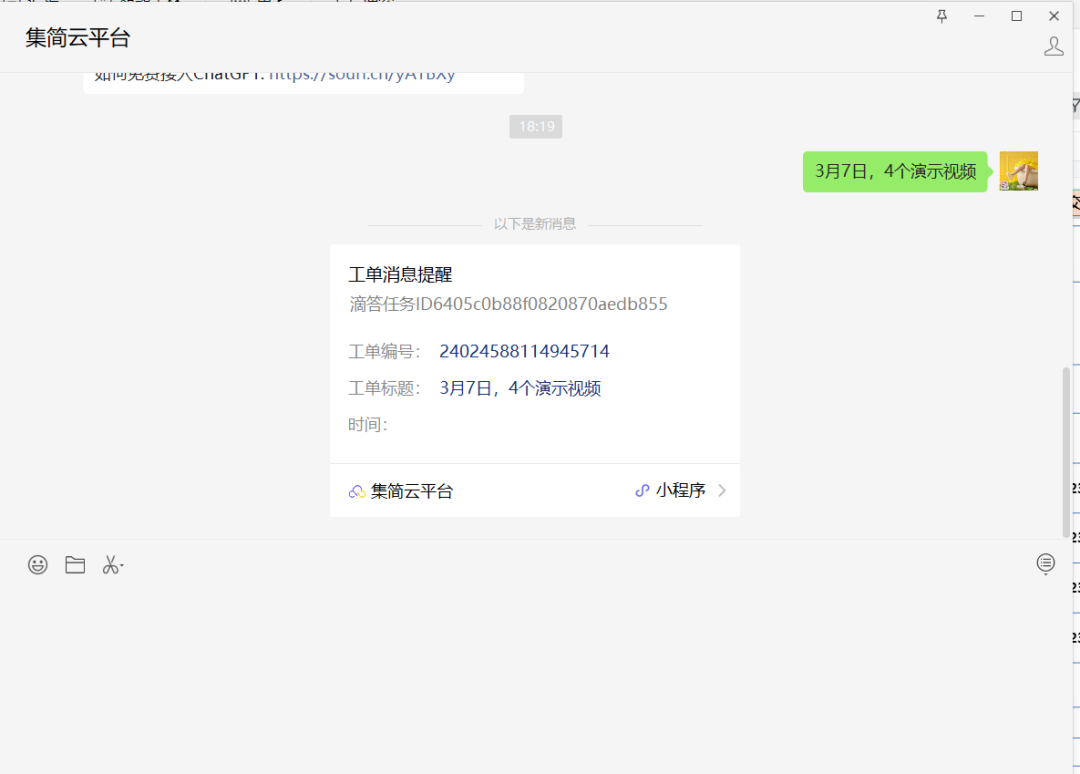
Task: Click the 集简云平台 cloud logo icon
Action: point(357,491)
